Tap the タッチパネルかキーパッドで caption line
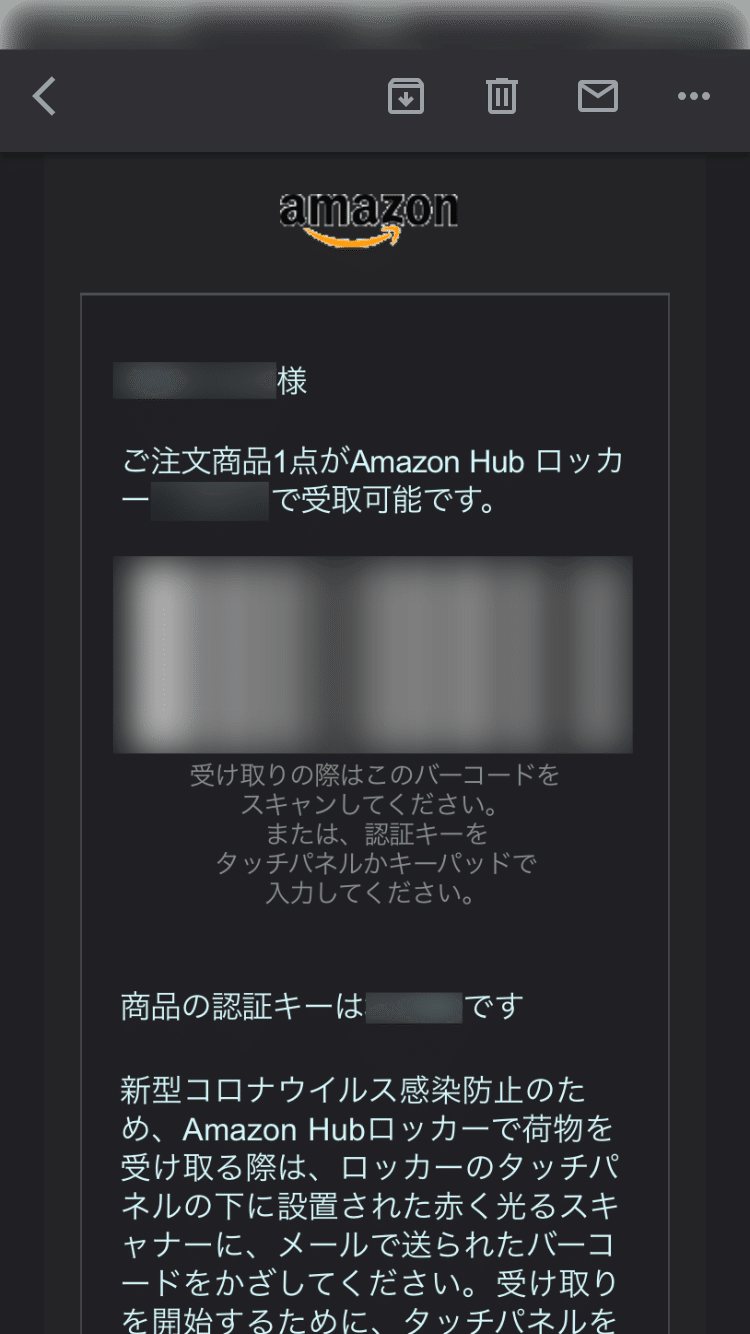Image resolution: width=750 pixels, height=1334 pixels. [376, 863]
